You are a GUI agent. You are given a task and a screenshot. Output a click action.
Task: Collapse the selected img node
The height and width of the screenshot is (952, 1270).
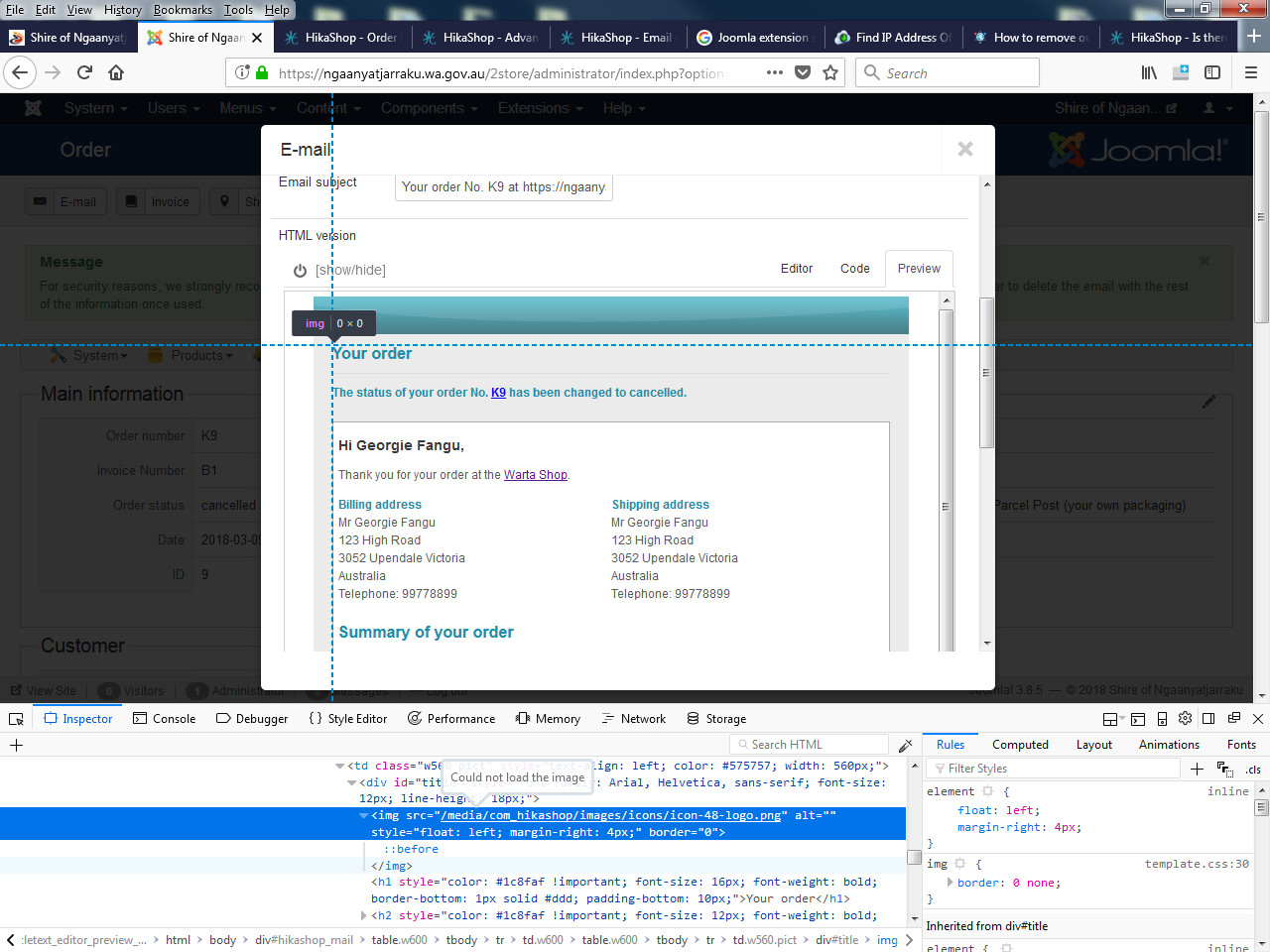point(364,815)
